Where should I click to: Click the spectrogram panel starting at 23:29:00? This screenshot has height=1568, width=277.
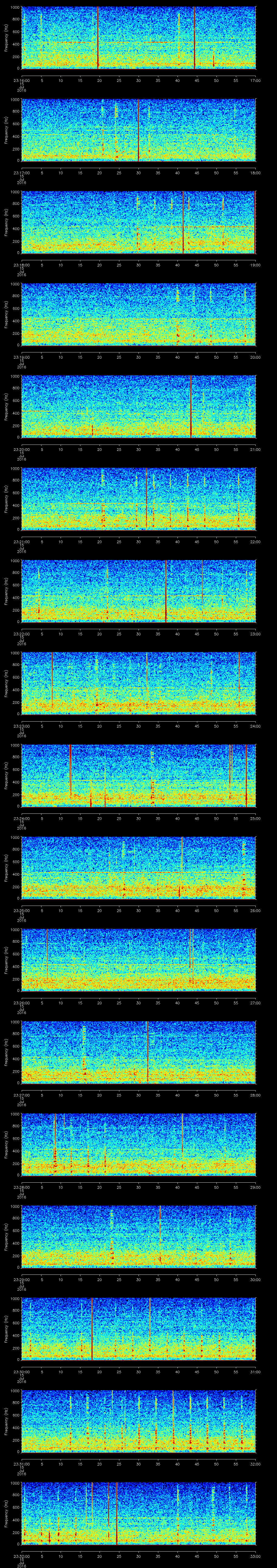point(138,1237)
